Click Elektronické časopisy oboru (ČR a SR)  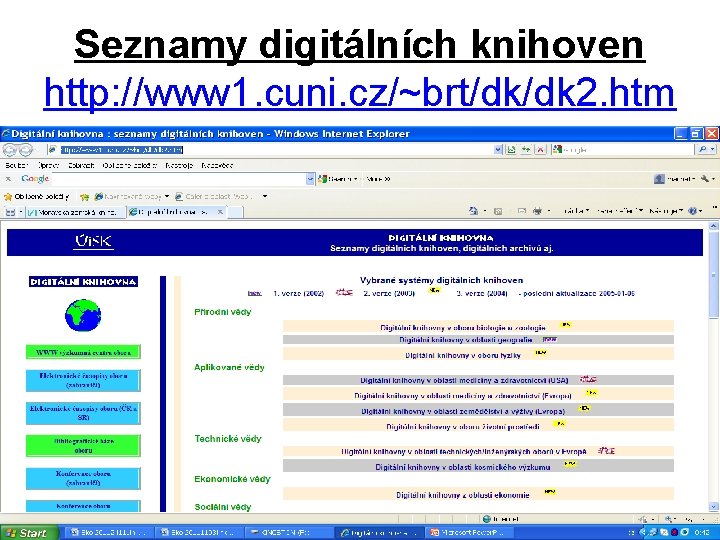click(83, 413)
